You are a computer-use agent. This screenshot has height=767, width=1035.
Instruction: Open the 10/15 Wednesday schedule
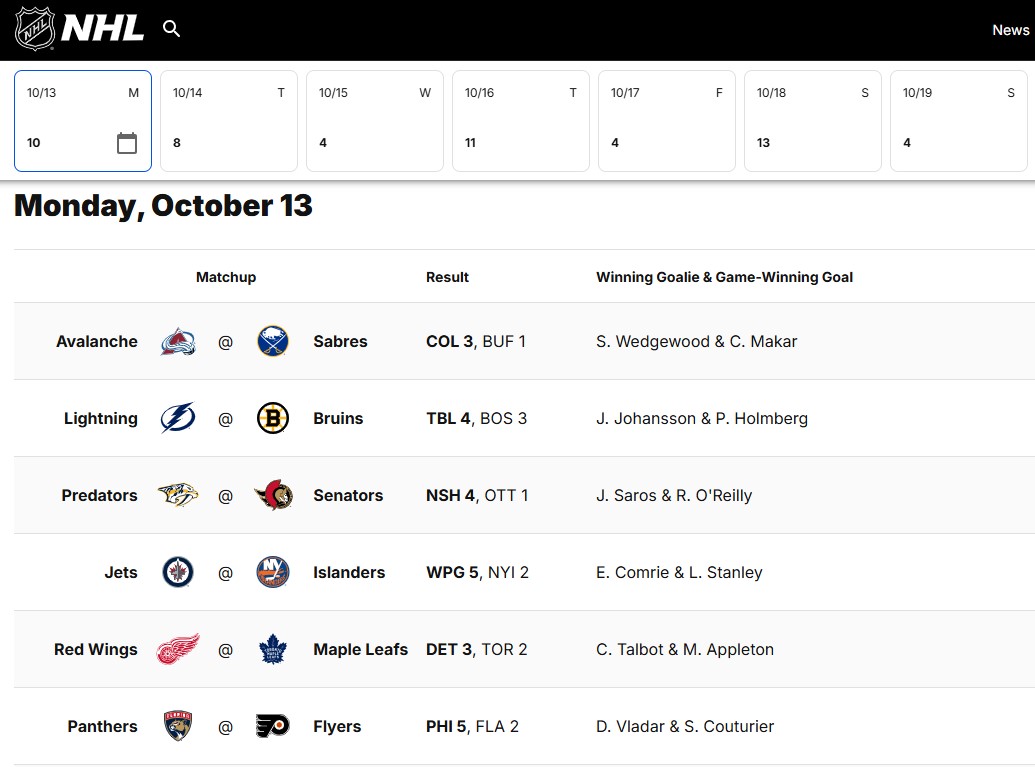[x=374, y=120]
